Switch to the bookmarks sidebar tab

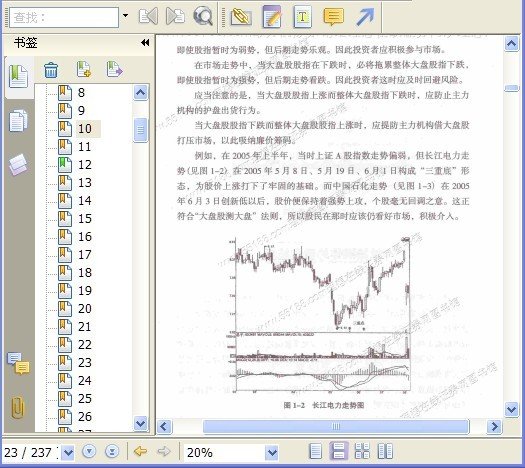[x=18, y=76]
